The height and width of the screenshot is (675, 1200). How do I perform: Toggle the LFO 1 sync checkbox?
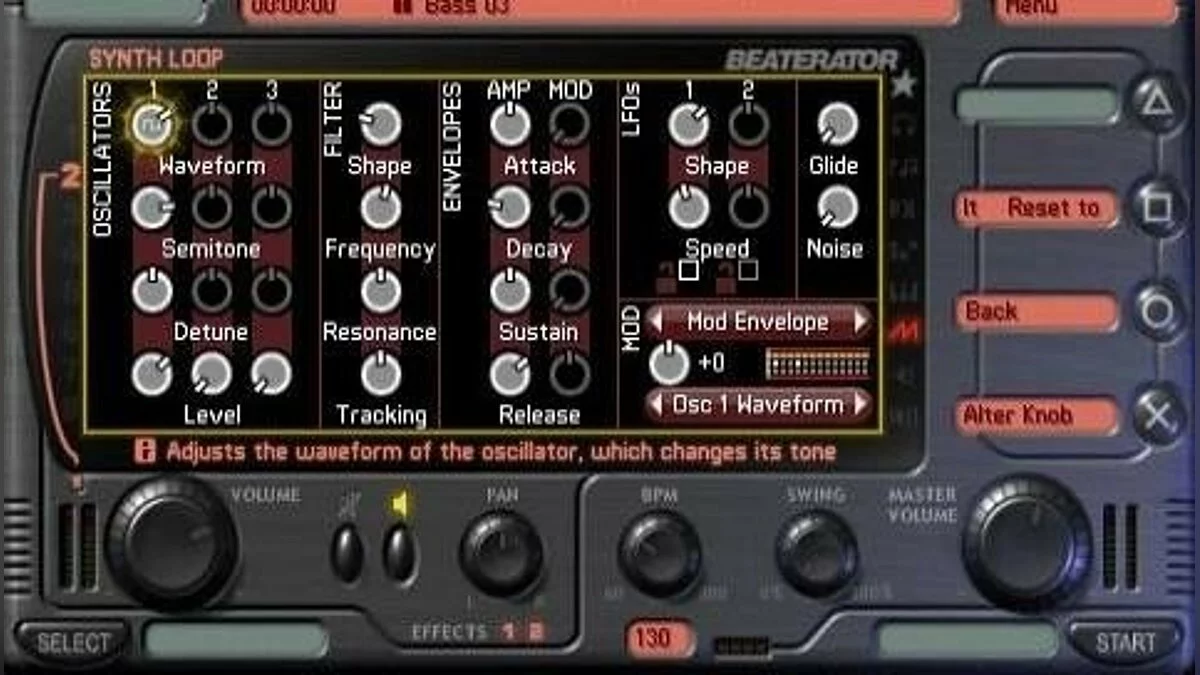(688, 270)
